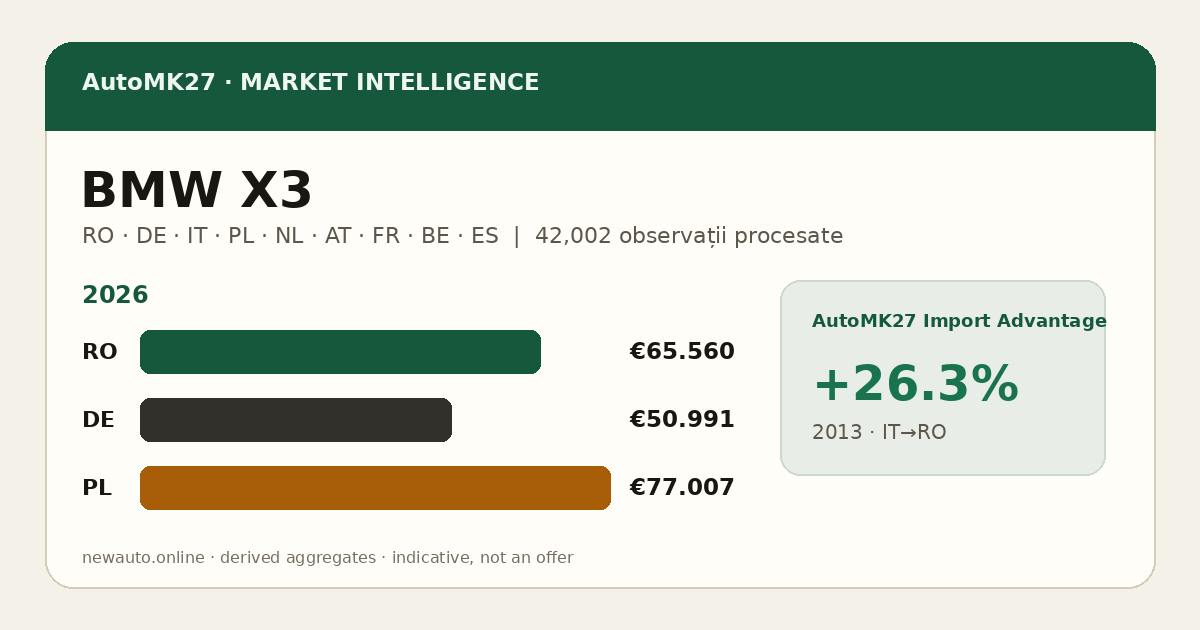Click the +26.3% advantage figure
1200x630 pixels.
(915, 385)
